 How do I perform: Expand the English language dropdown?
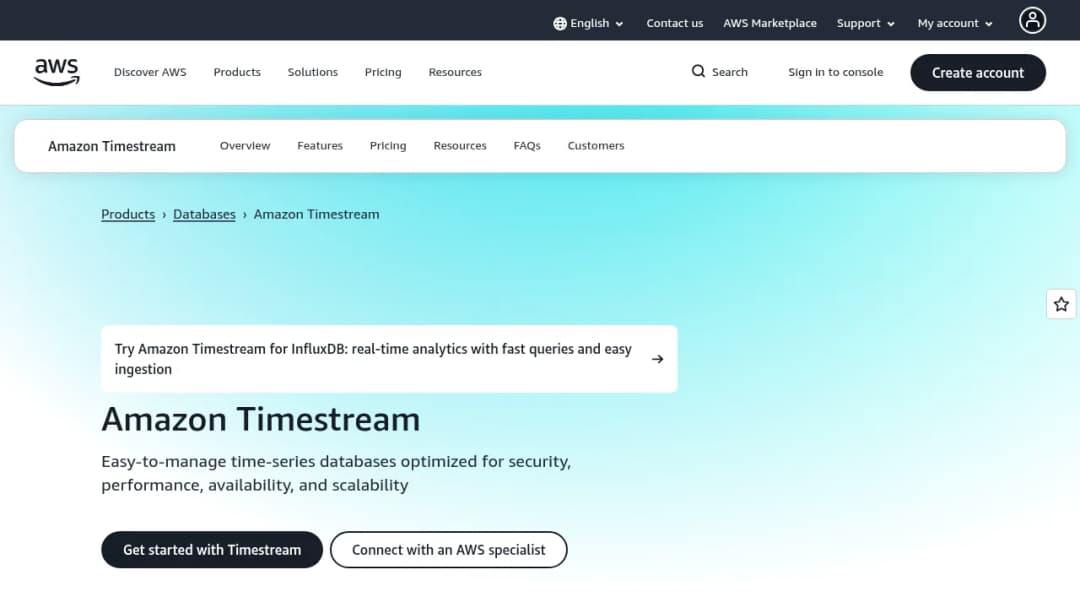pyautogui.click(x=588, y=23)
